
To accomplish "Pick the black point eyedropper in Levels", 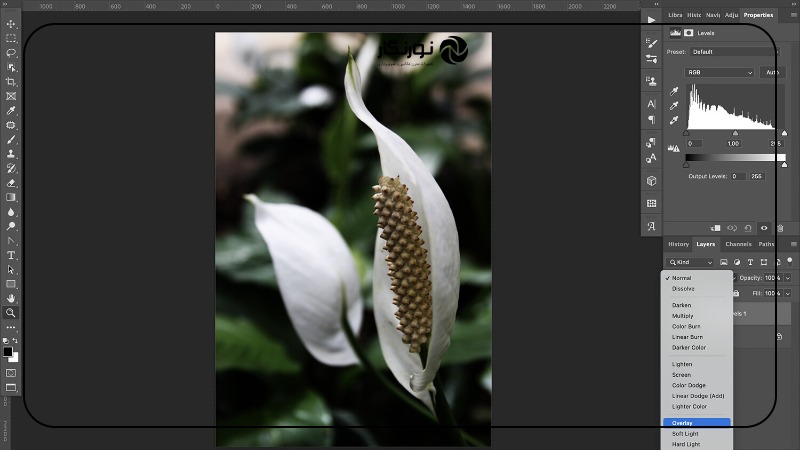I will point(674,91).
